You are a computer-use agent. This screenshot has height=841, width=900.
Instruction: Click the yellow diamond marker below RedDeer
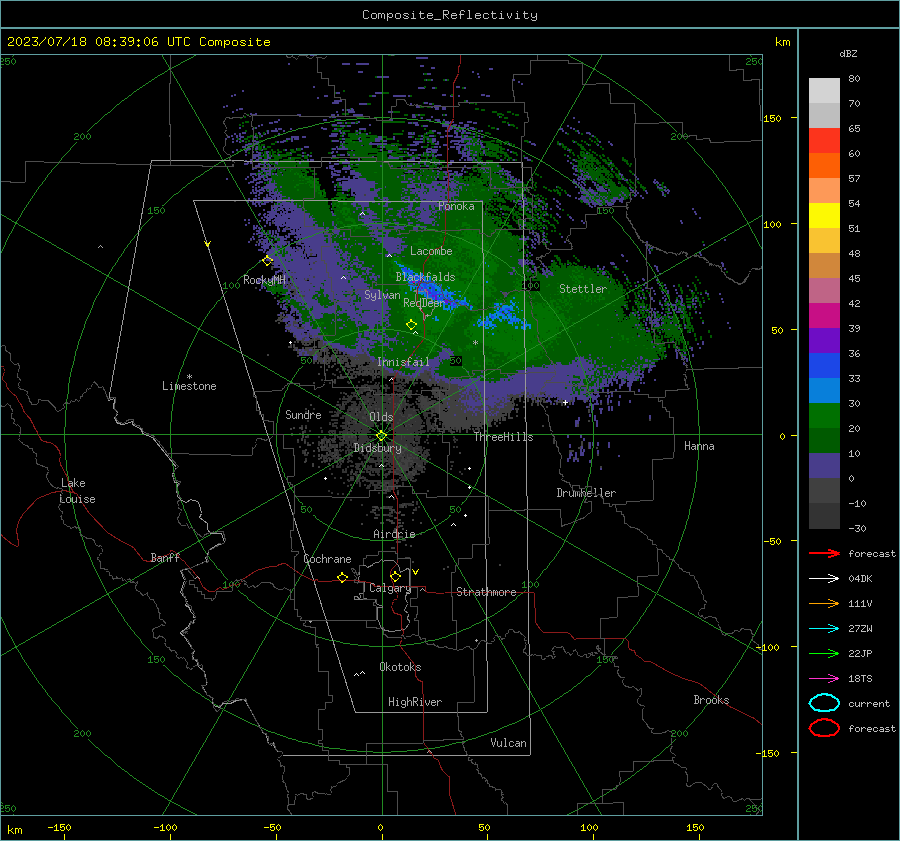411,325
